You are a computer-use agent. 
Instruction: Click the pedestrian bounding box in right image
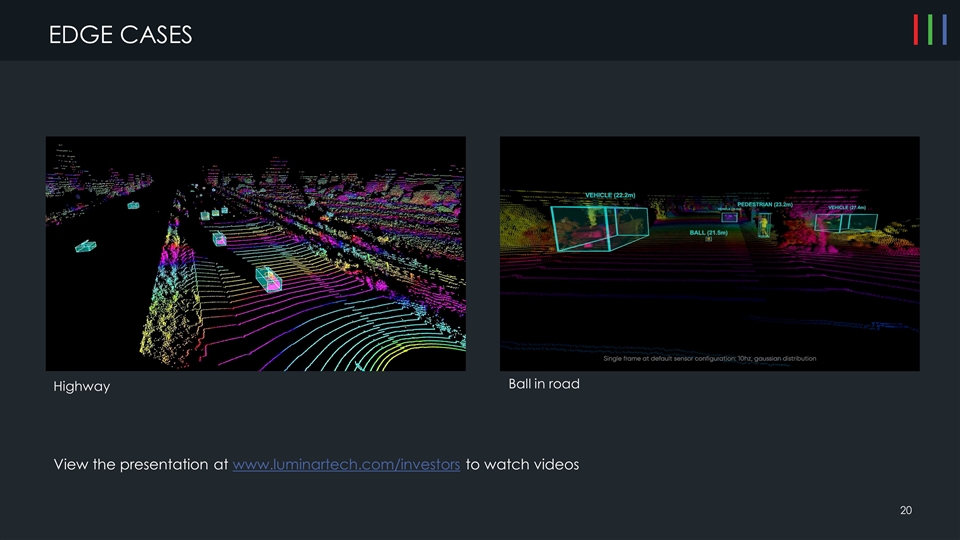(x=764, y=227)
